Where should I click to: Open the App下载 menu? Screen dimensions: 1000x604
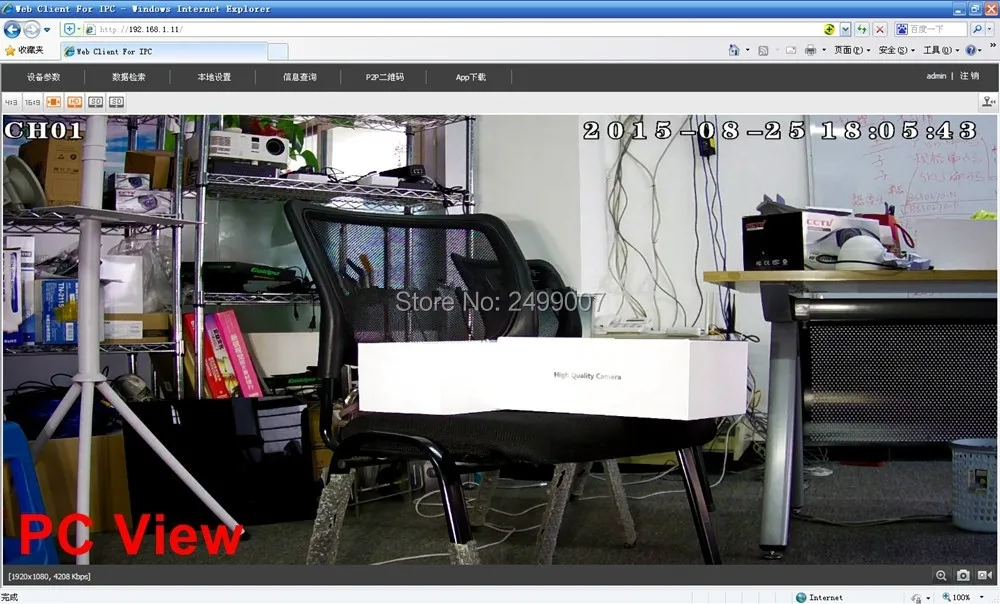(471, 77)
